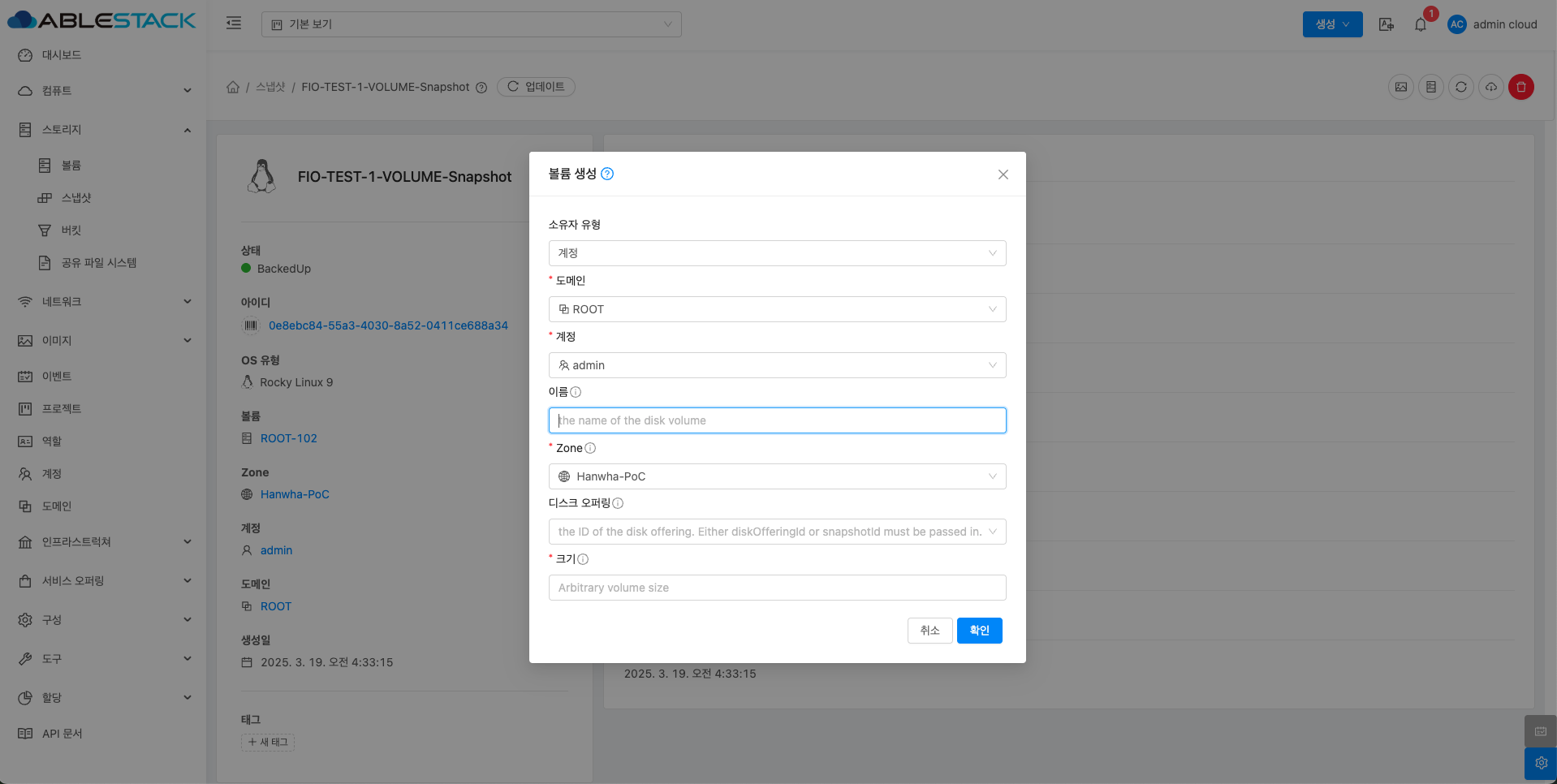Click the revert snapshot circular arrows icon
This screenshot has height=784, width=1557.
(x=1460, y=87)
